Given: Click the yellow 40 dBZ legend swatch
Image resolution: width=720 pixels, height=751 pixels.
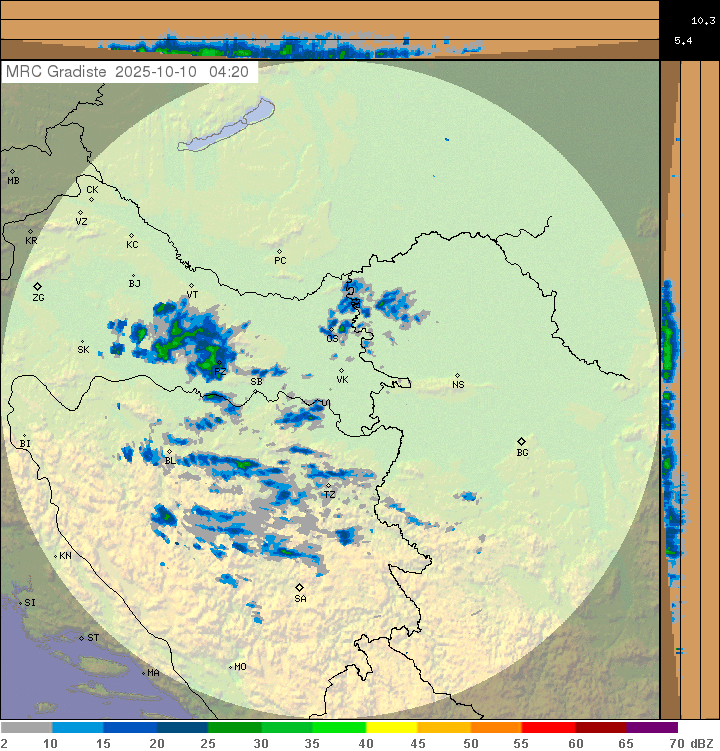Looking at the screenshot, I should 391,727.
